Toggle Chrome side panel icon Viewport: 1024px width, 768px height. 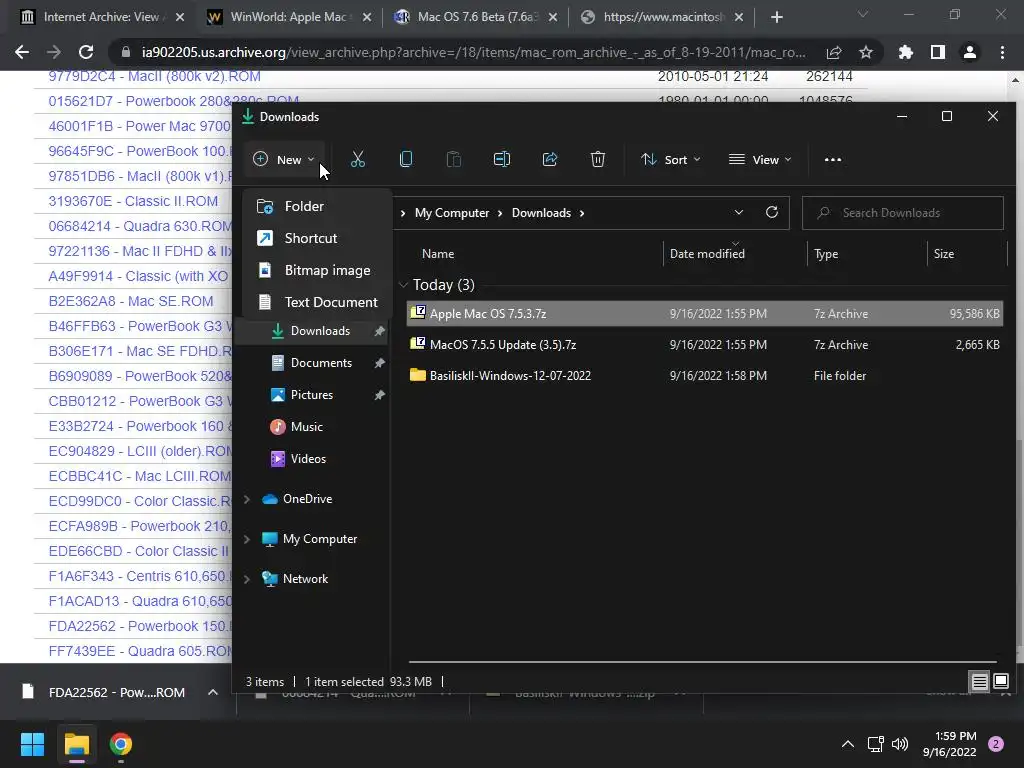click(x=938, y=52)
